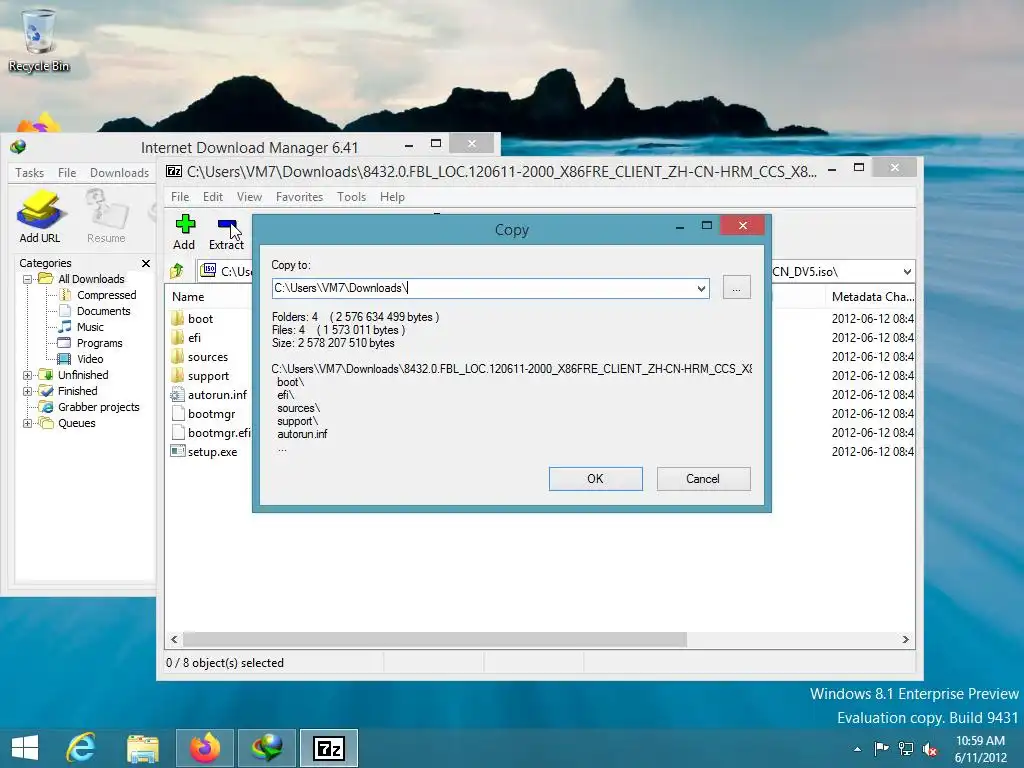Close the Categories panel in IDM
This screenshot has width=1024, height=768.
click(x=146, y=263)
